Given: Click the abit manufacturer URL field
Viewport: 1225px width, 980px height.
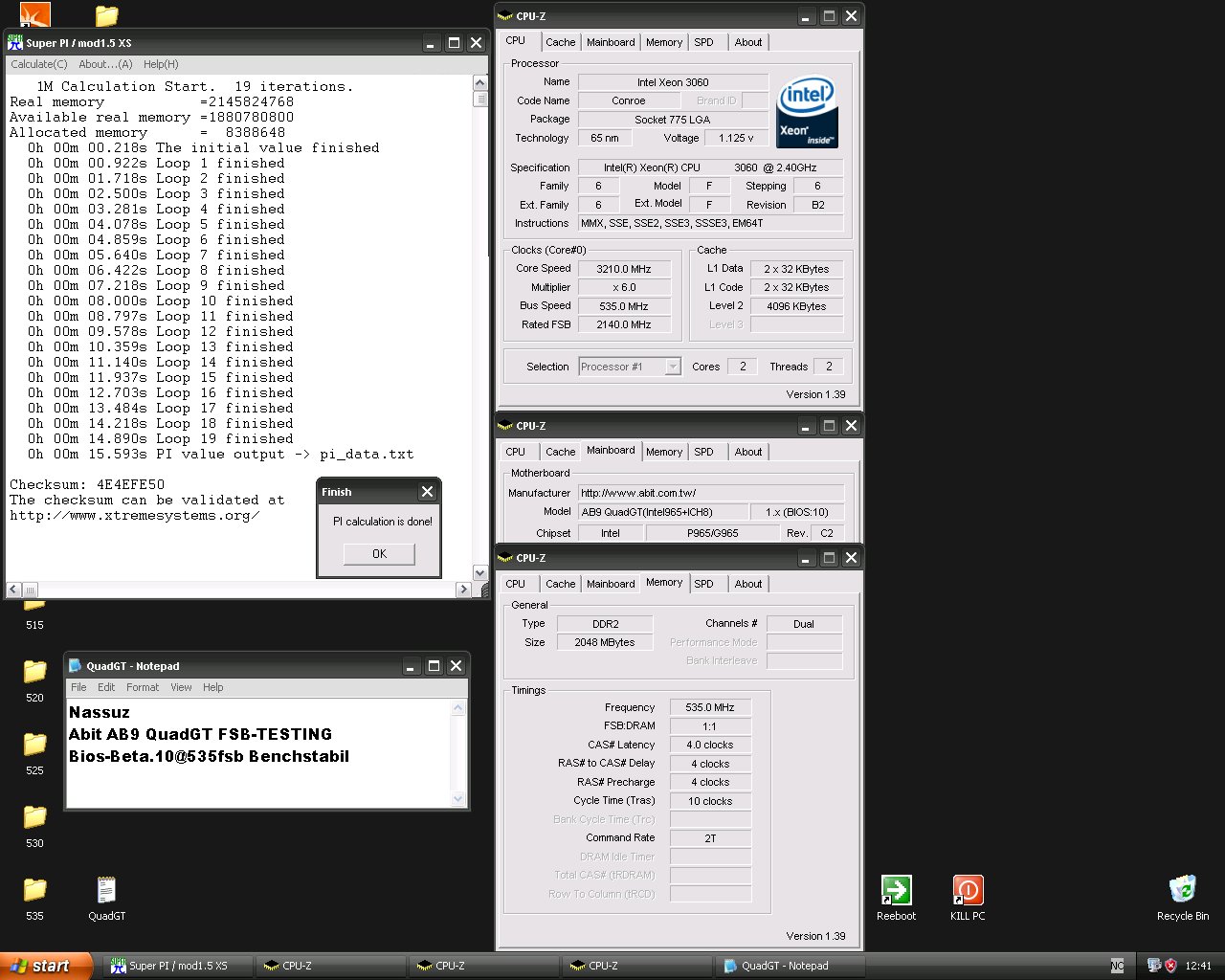Looking at the screenshot, I should pyautogui.click(x=711, y=493).
